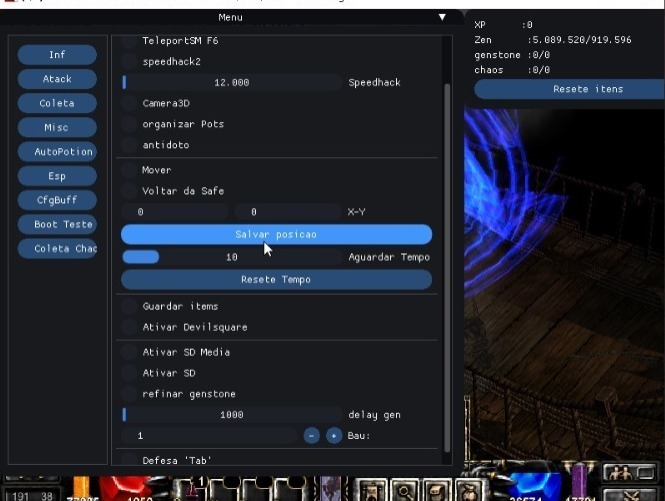Decrease the Bau value with minus button

[312, 436]
